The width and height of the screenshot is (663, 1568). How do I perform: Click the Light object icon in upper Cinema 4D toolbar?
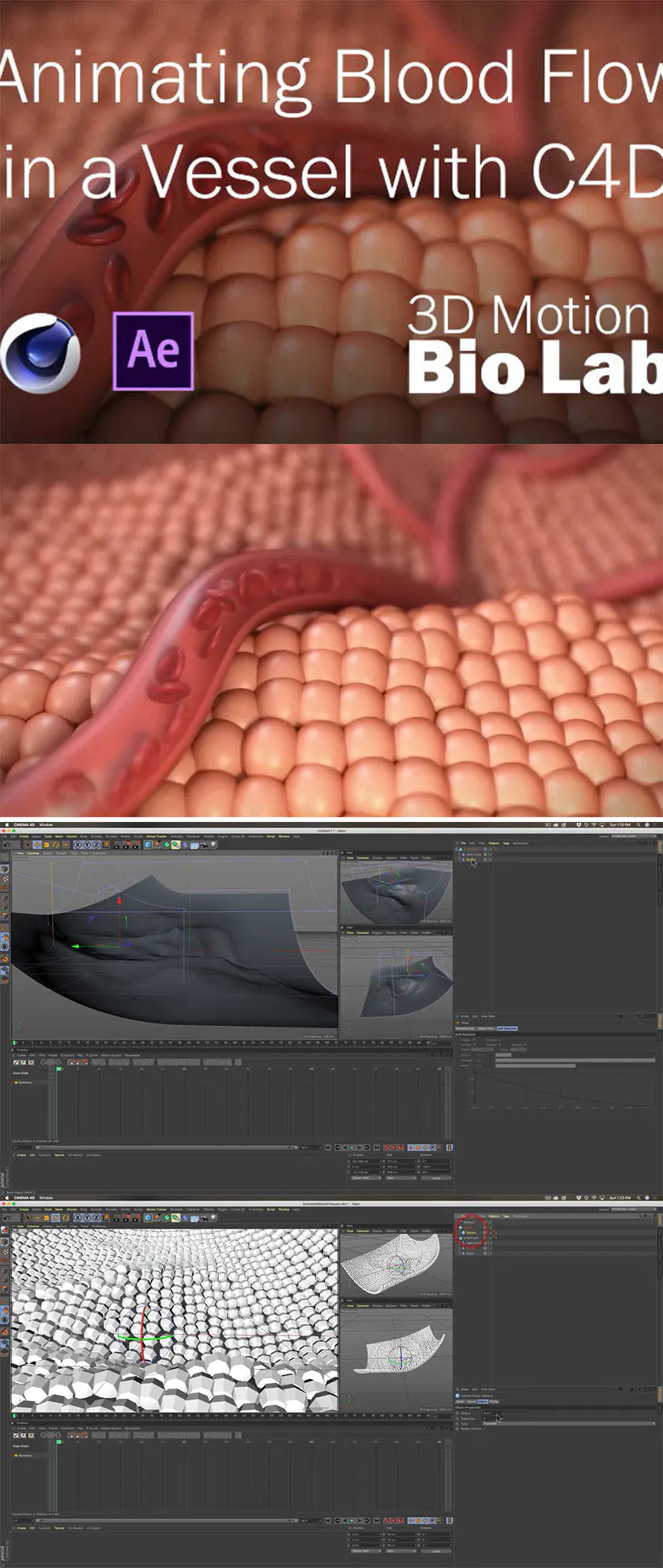pyautogui.click(x=213, y=844)
